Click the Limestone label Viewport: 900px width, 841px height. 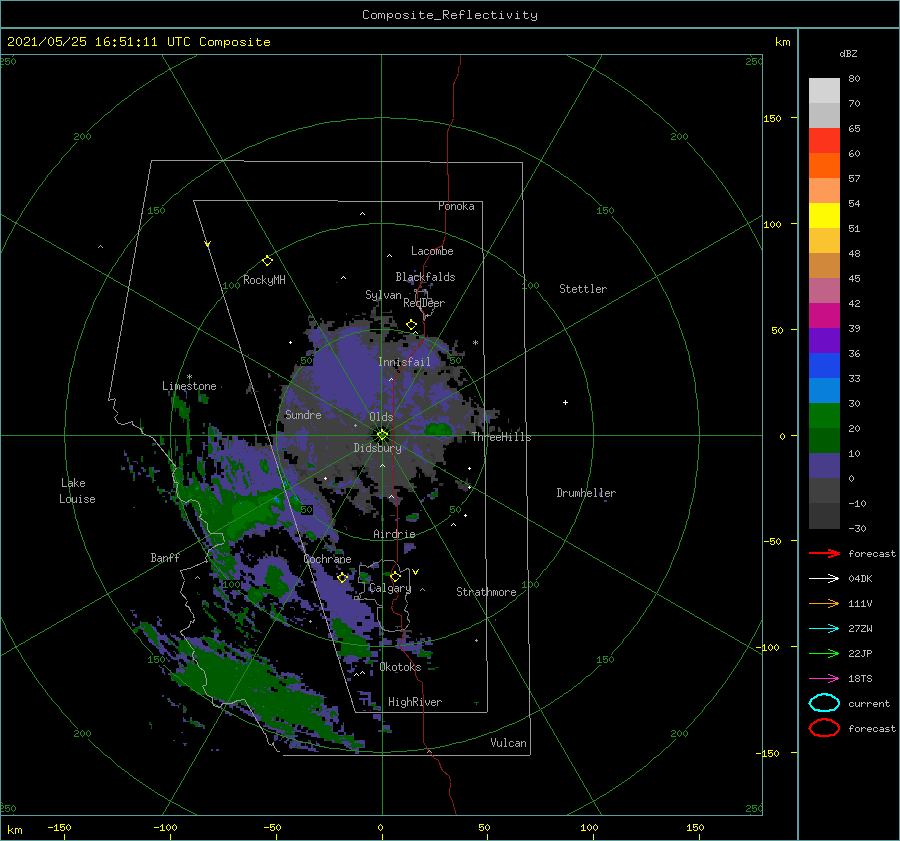189,386
